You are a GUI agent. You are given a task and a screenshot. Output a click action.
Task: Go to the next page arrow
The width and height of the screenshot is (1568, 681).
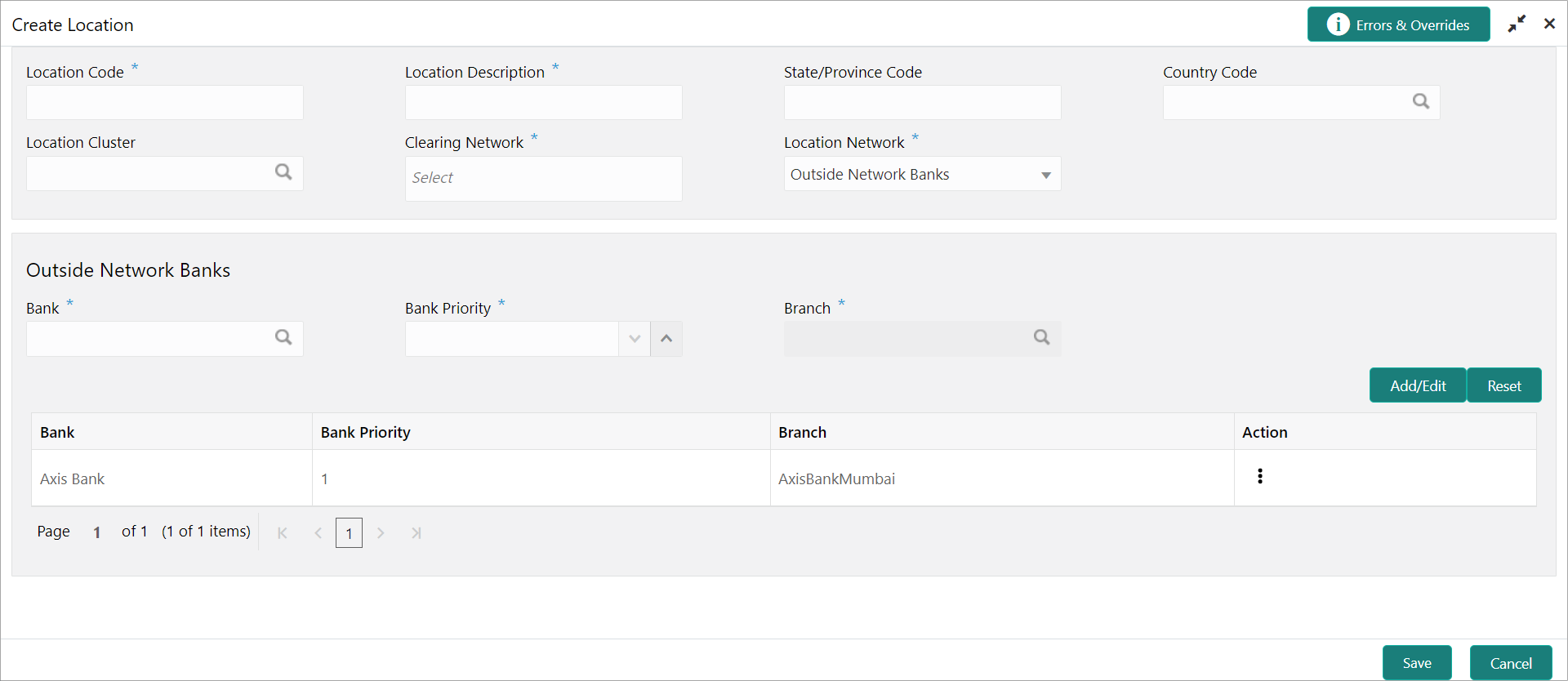381,533
